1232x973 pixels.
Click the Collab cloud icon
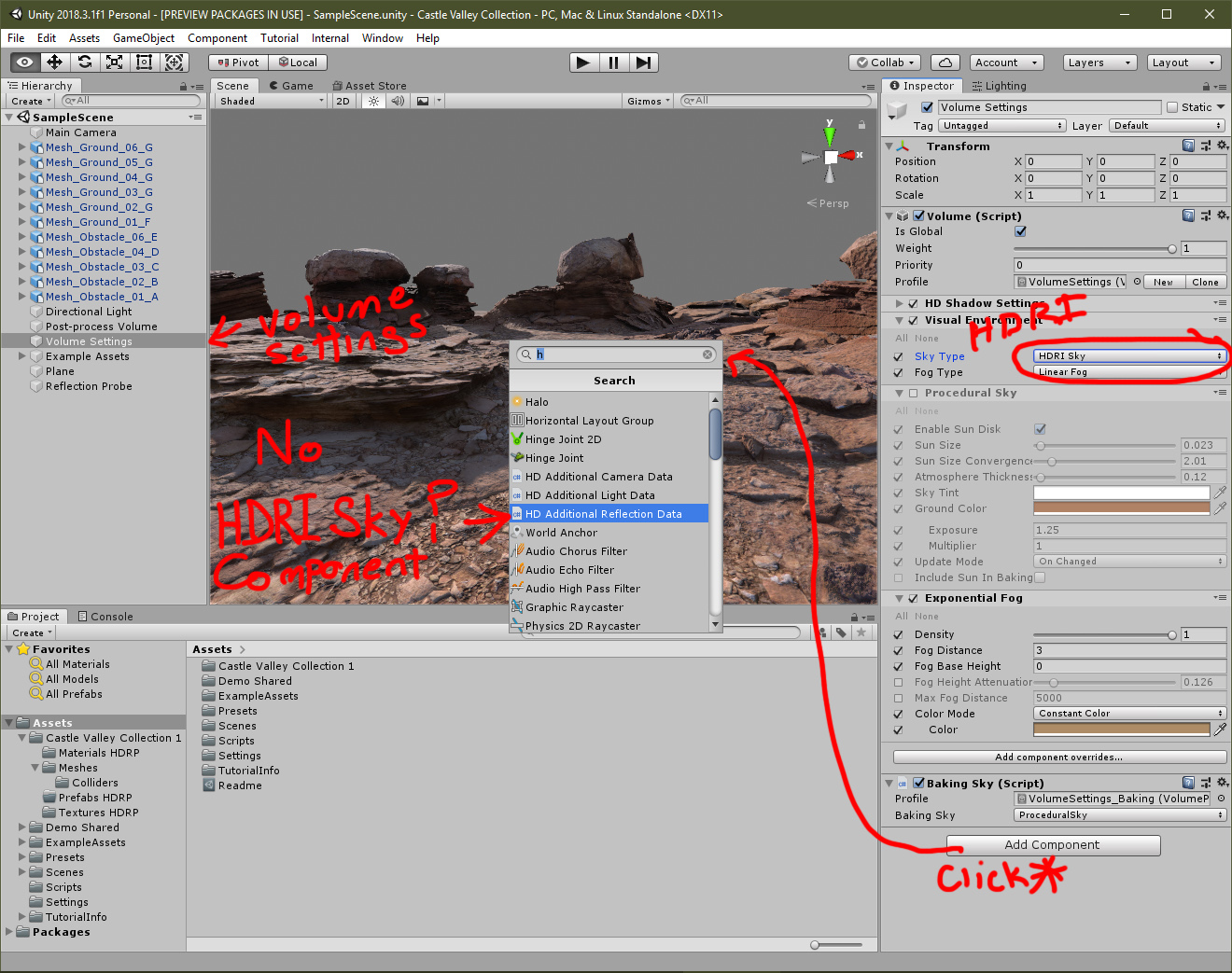[945, 63]
